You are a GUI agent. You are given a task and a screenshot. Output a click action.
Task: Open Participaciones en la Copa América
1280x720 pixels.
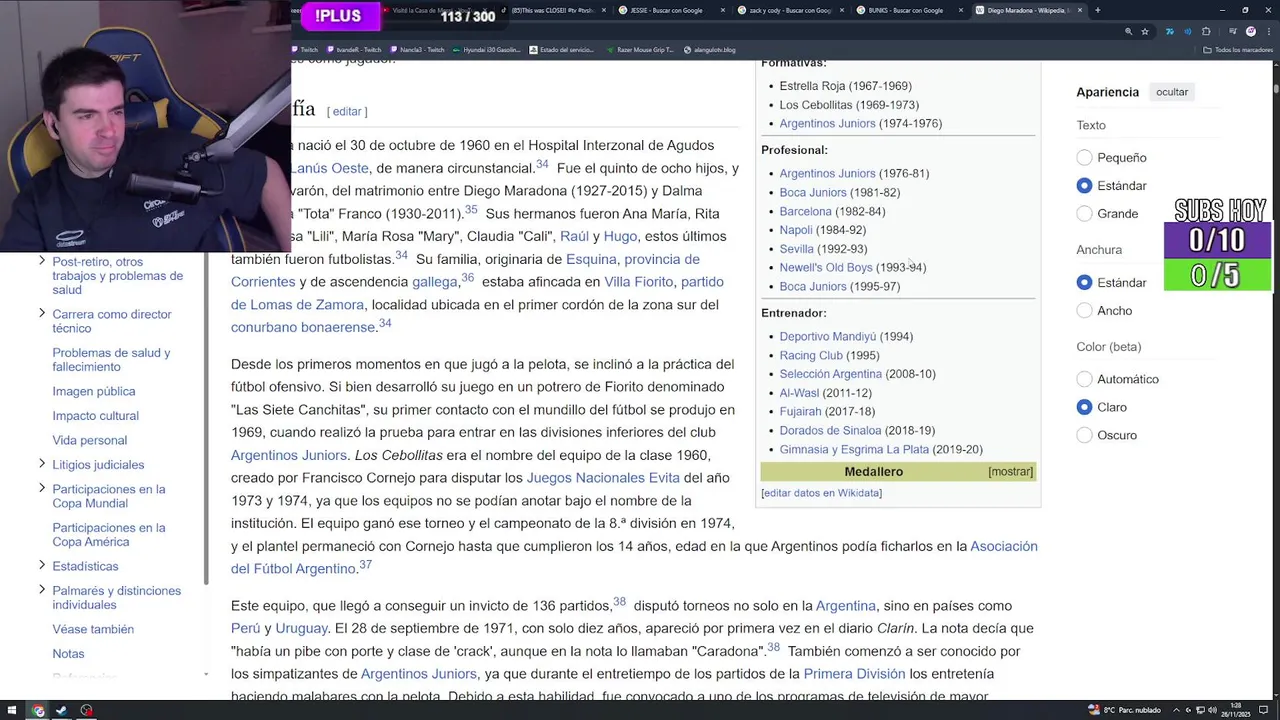(109, 535)
